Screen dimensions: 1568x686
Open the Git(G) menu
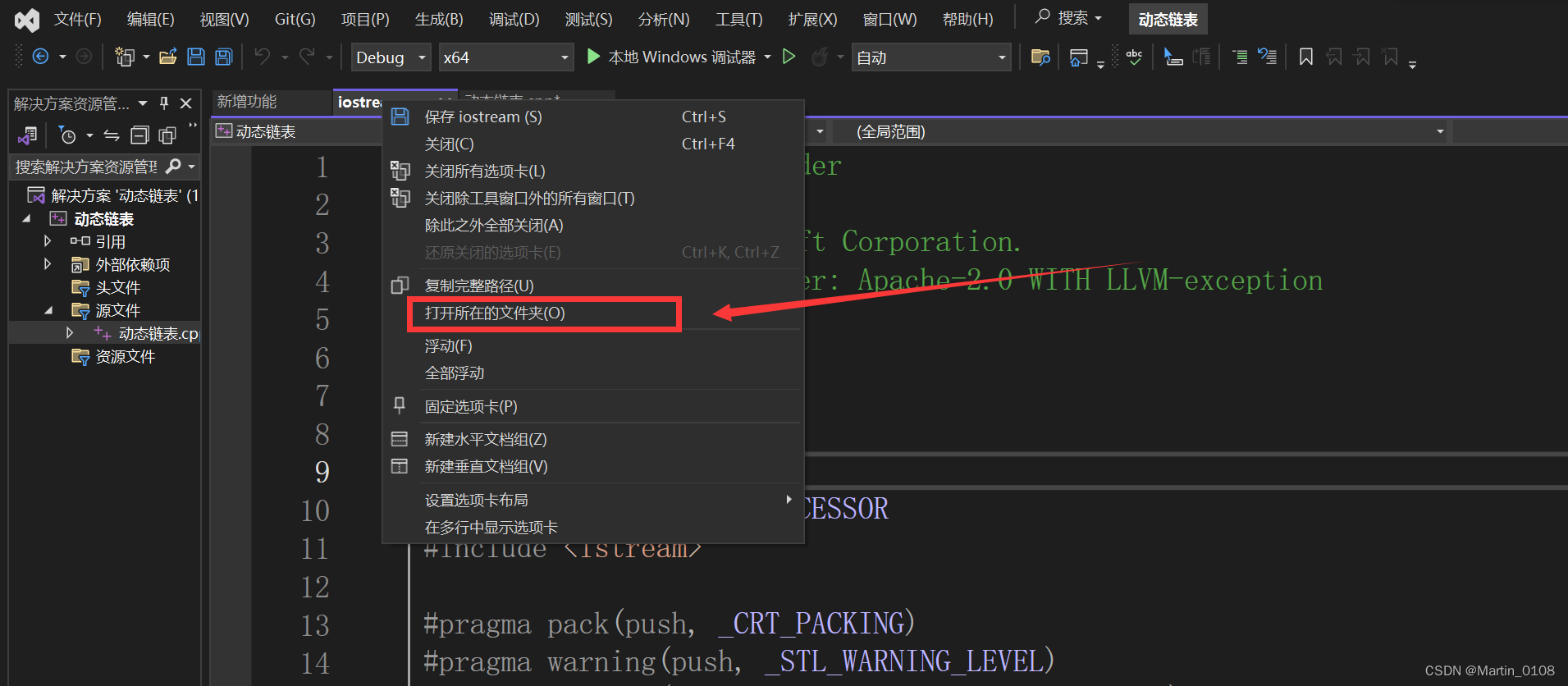click(295, 19)
